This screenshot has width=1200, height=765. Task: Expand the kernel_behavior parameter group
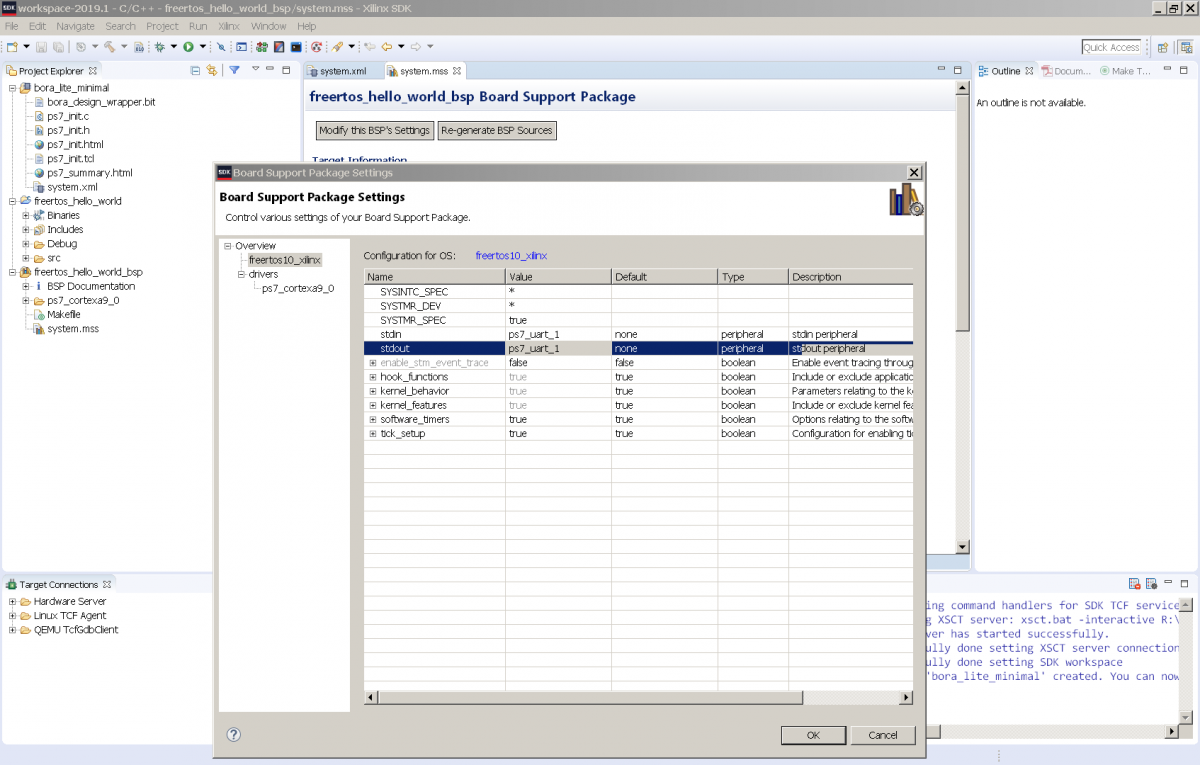(373, 391)
